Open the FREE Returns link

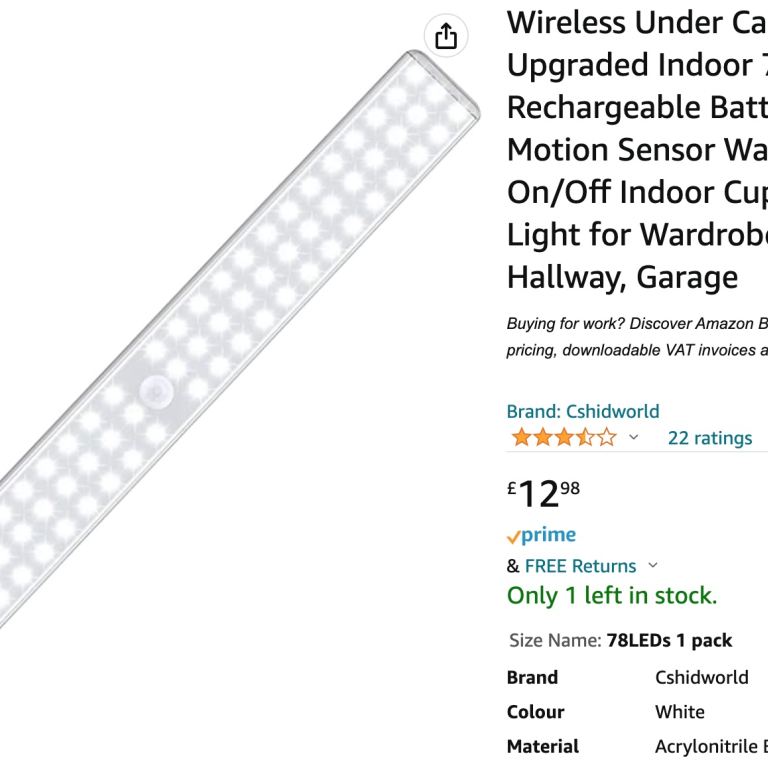pos(580,566)
